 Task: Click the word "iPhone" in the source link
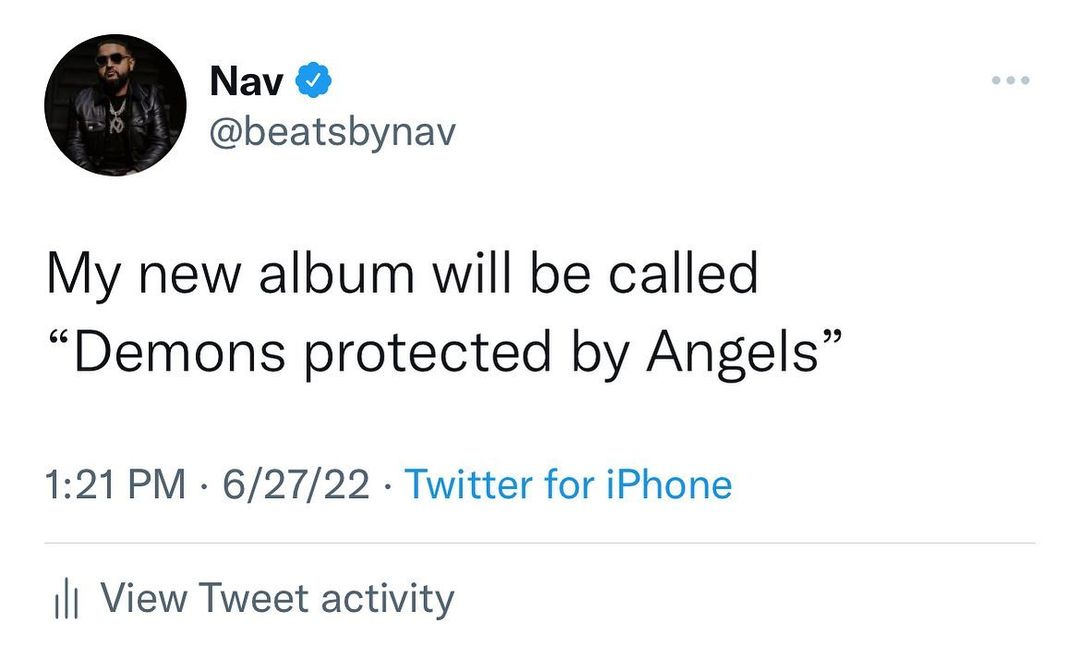[670, 485]
